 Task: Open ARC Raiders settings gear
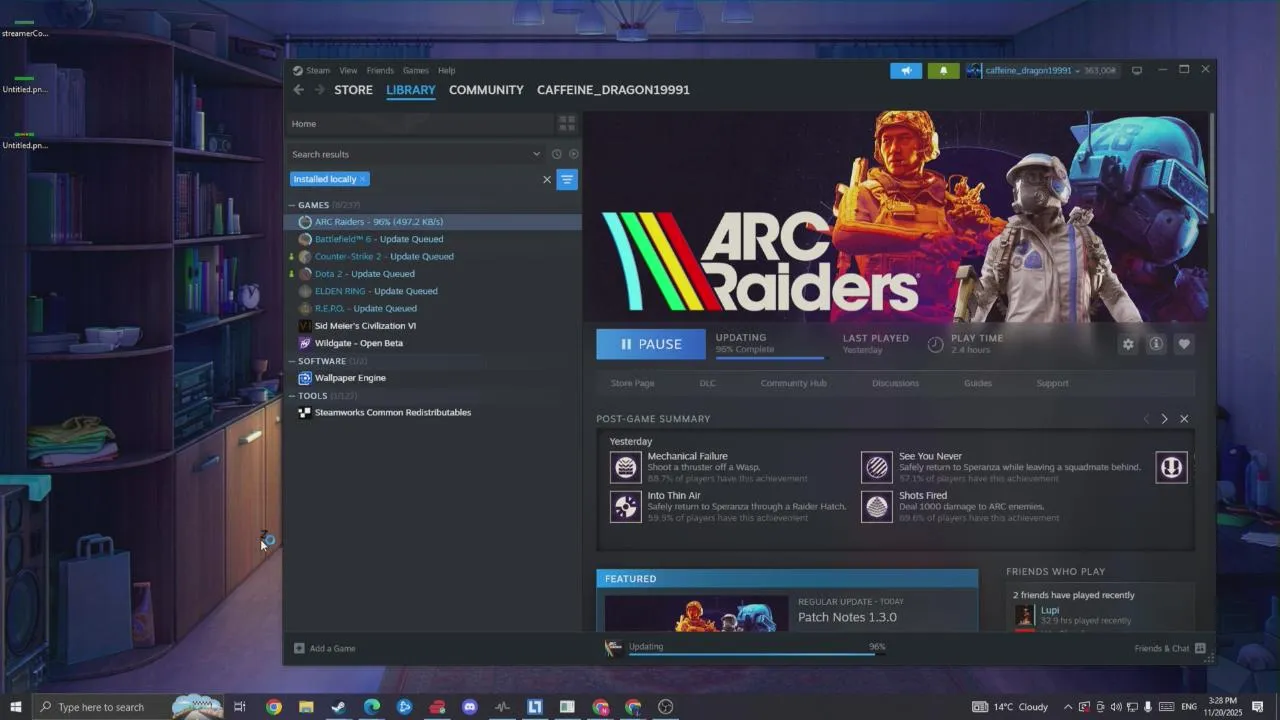click(1128, 344)
